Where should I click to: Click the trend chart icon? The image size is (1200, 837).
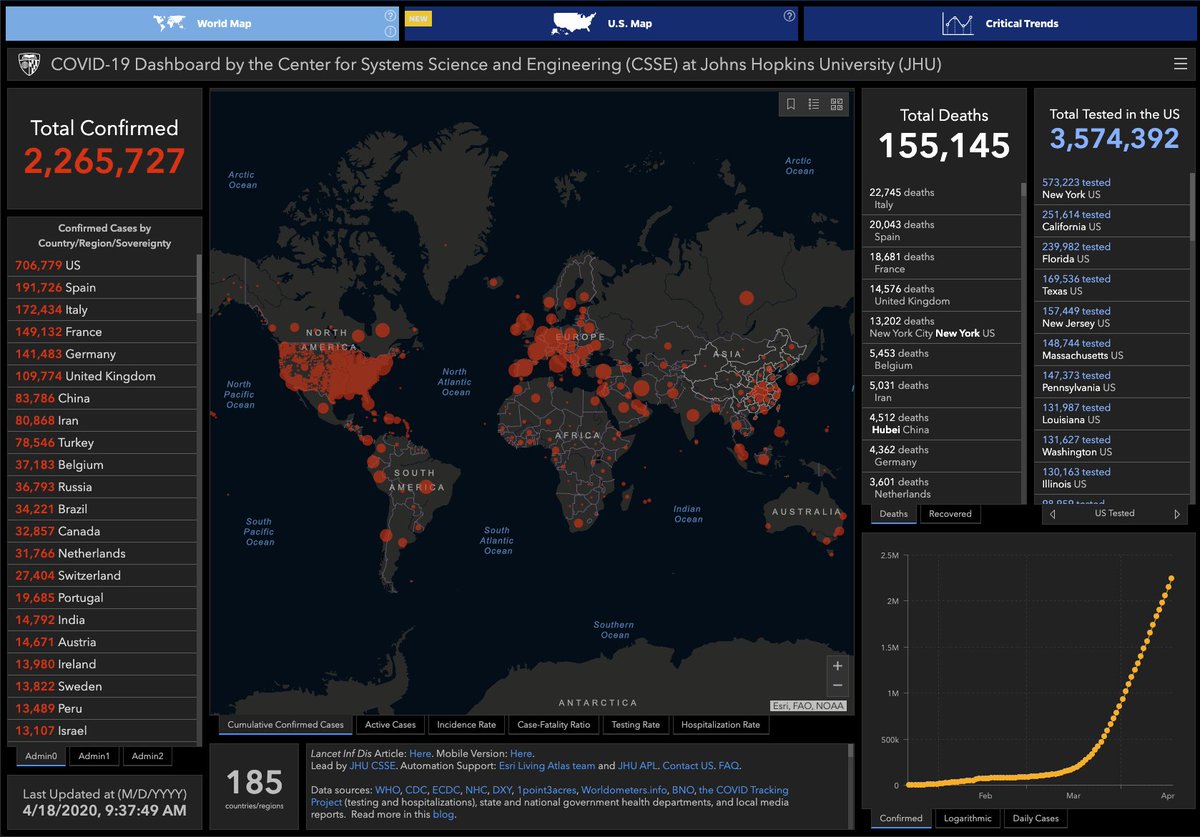958,23
